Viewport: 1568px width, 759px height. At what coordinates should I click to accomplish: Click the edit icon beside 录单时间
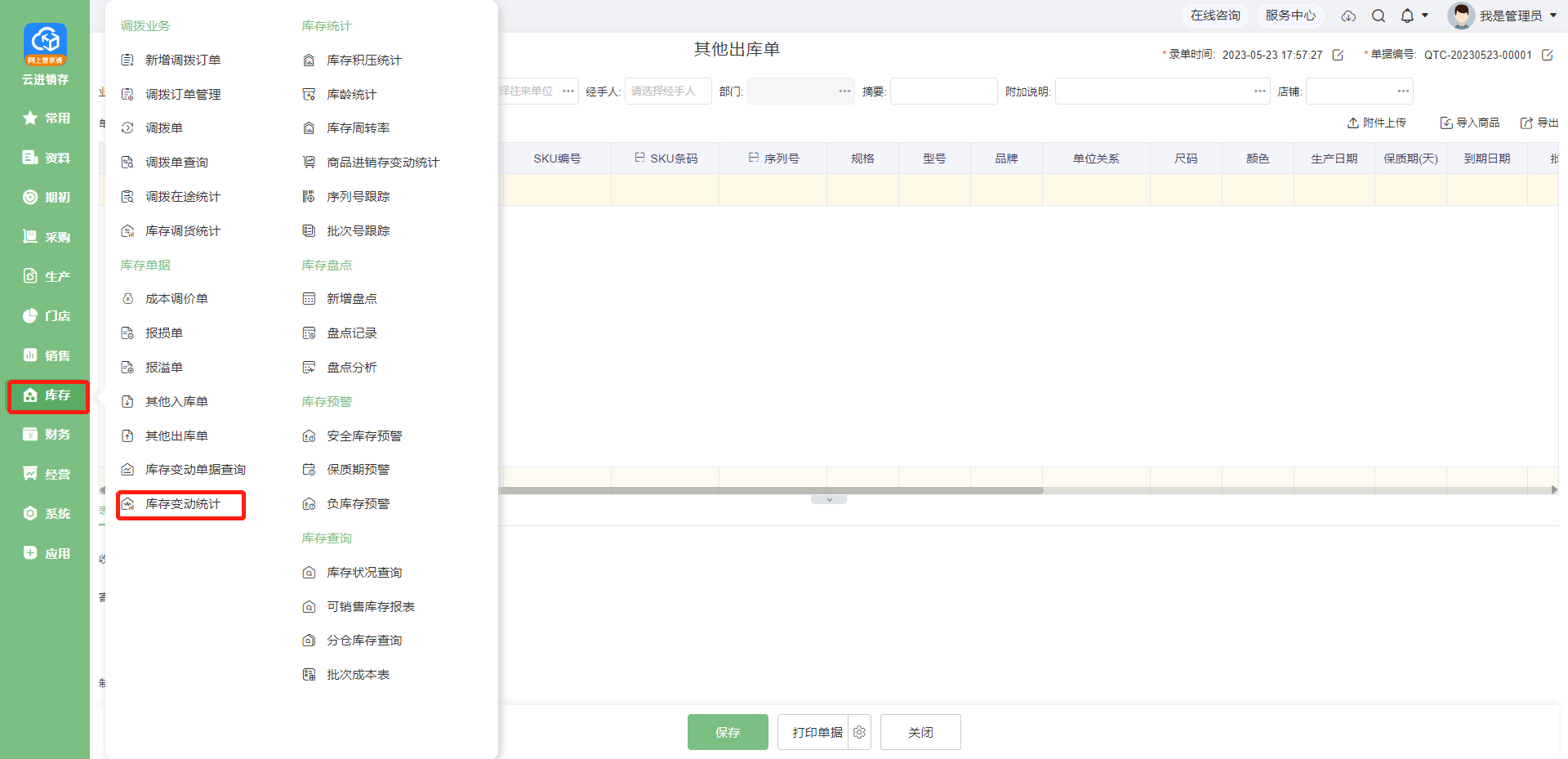[x=1338, y=55]
